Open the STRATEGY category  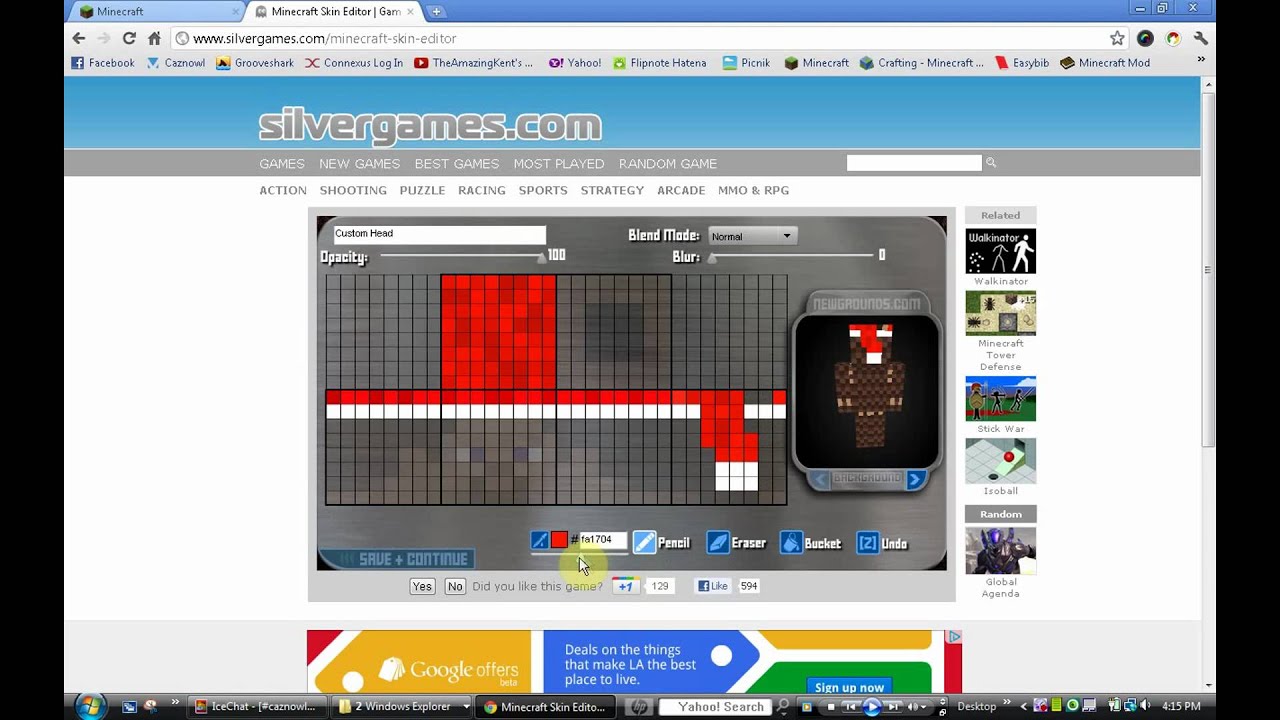[612, 190]
